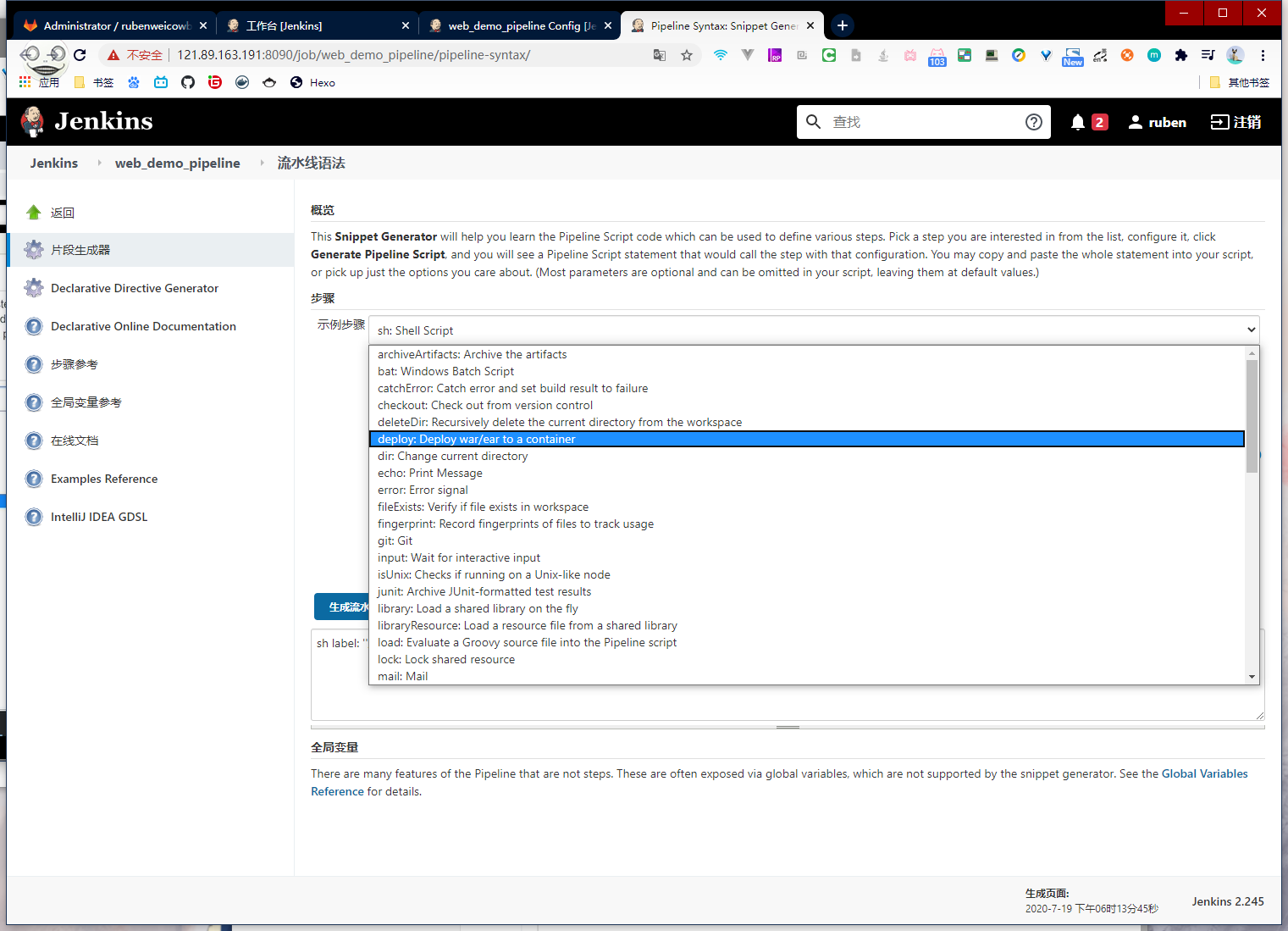Click the gear icon beside Declarative Directive Generator

[x=34, y=288]
